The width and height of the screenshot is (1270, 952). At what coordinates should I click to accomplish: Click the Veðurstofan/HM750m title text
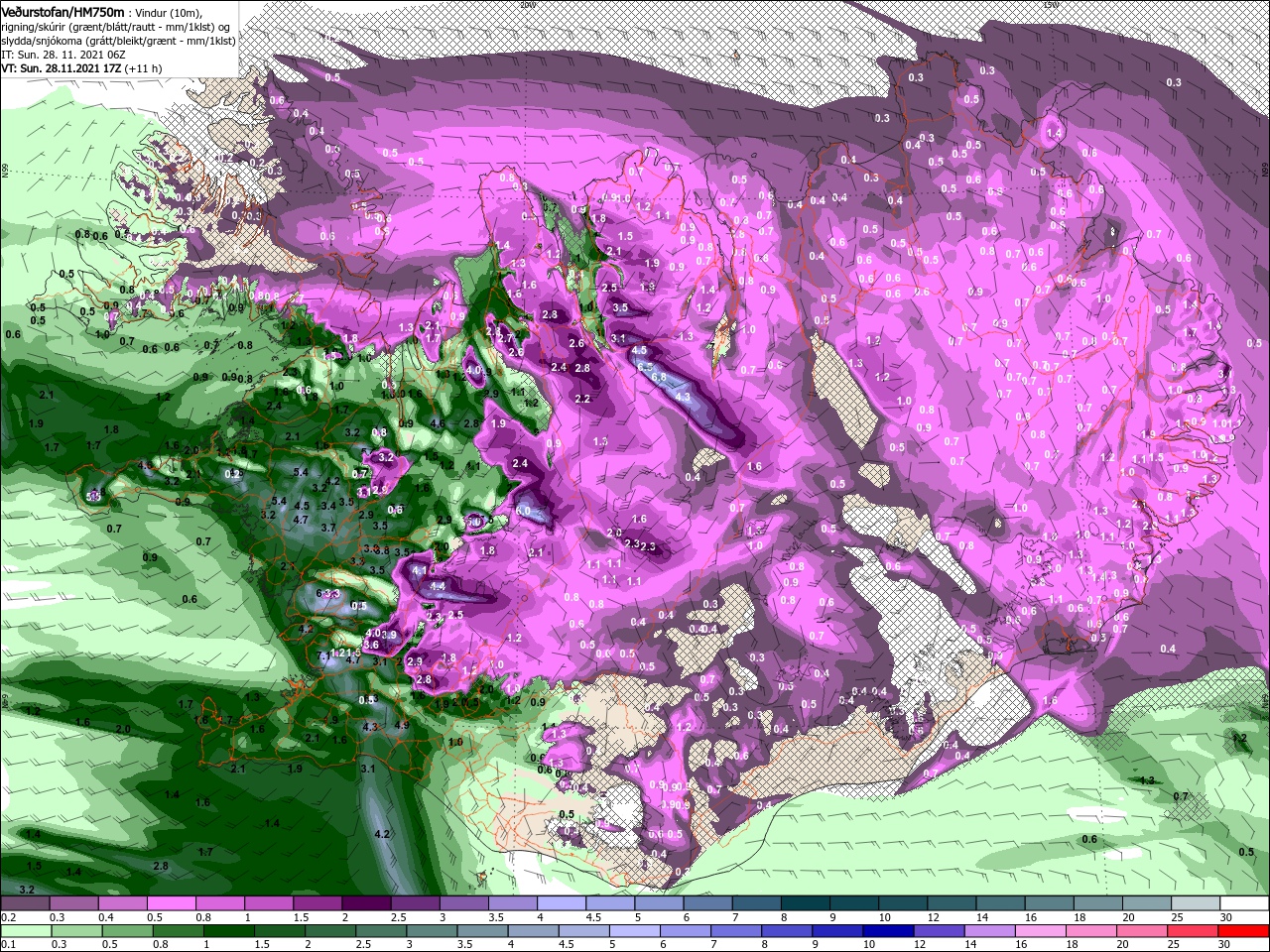coord(62,12)
